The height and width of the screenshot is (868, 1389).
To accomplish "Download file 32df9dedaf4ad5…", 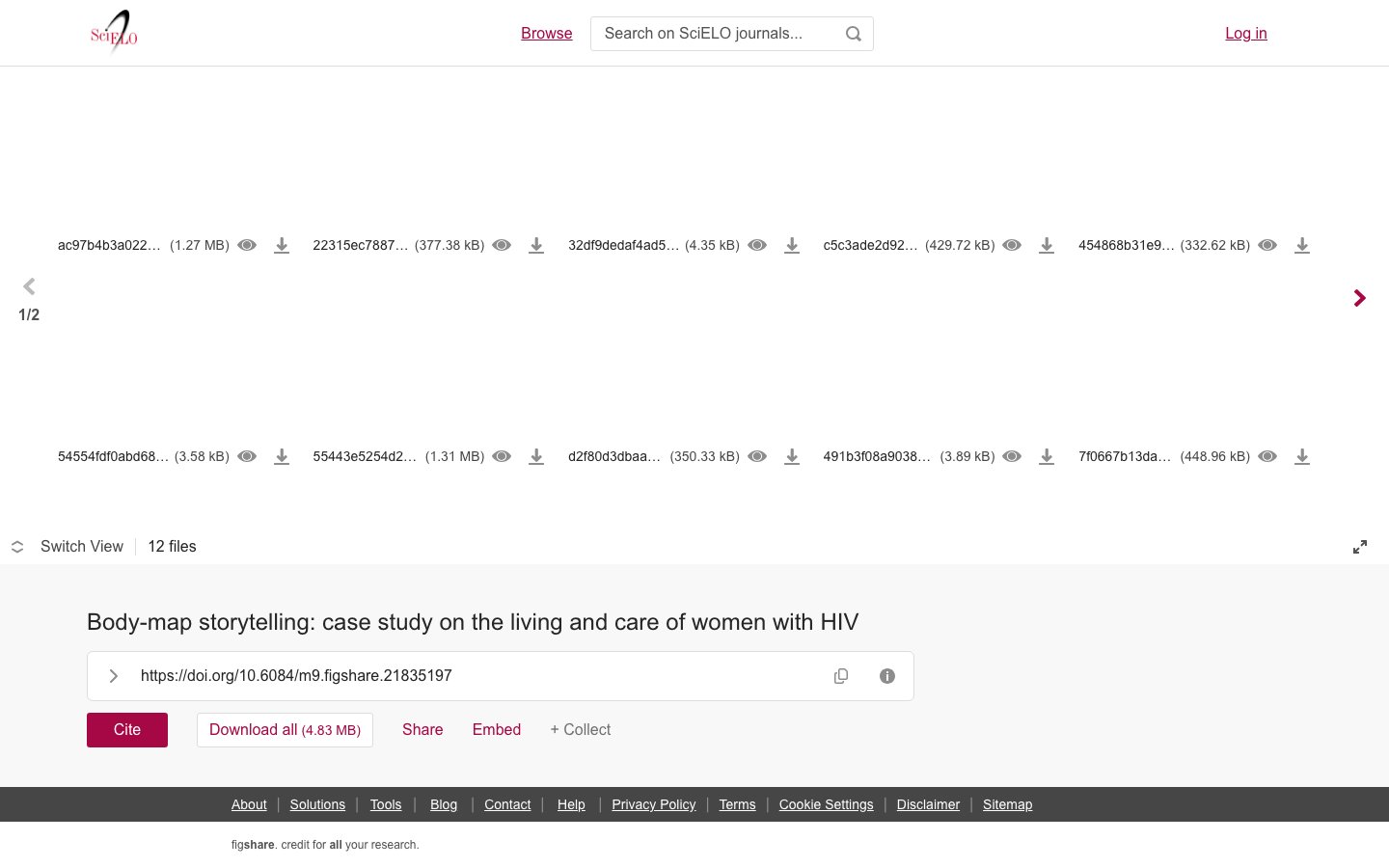I will point(792,245).
